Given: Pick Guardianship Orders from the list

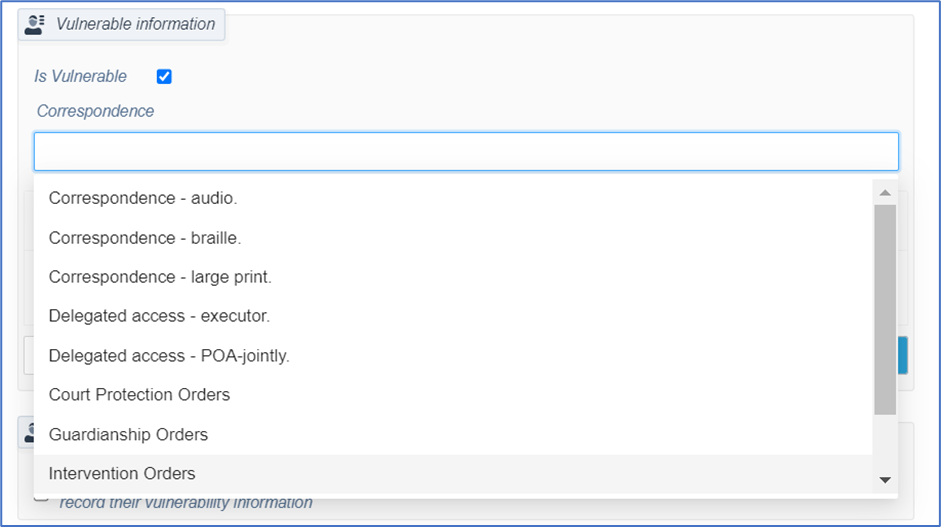Looking at the screenshot, I should pyautogui.click(x=128, y=435).
